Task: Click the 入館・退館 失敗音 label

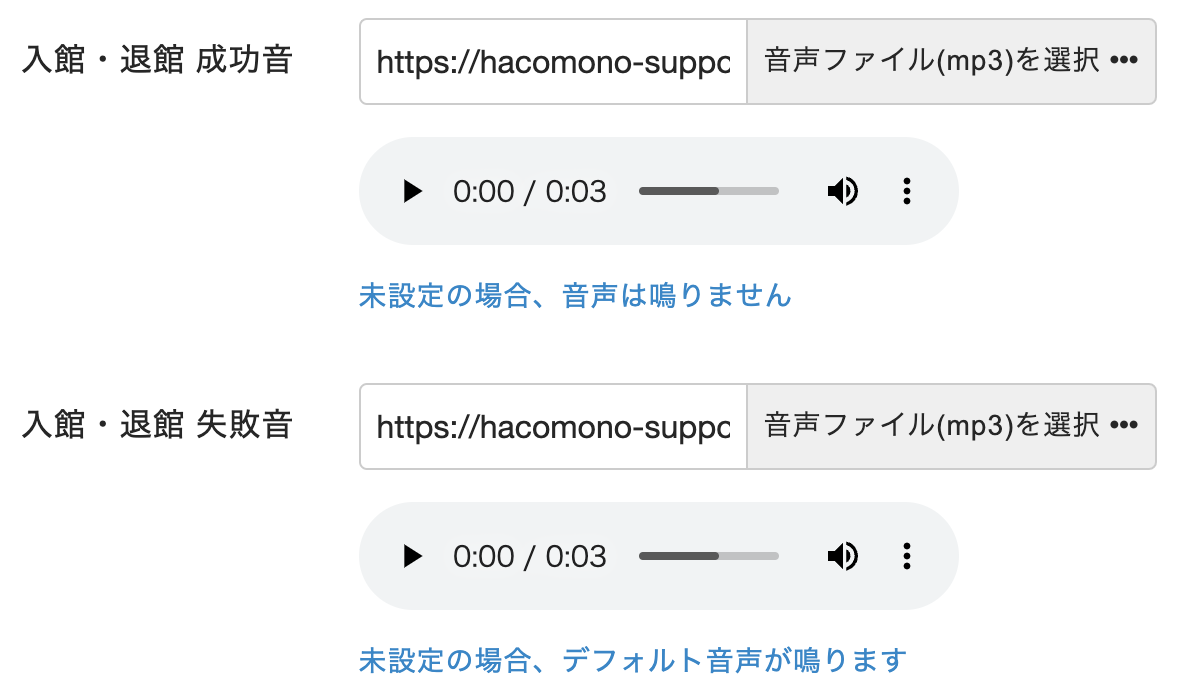Action: click(x=157, y=425)
